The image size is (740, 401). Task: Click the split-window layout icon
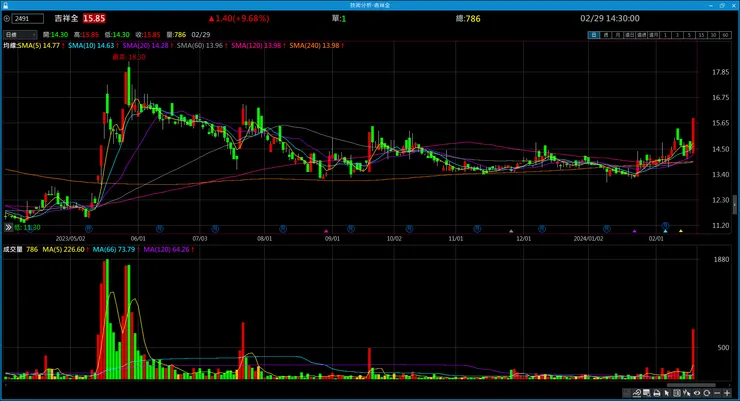pos(677,393)
